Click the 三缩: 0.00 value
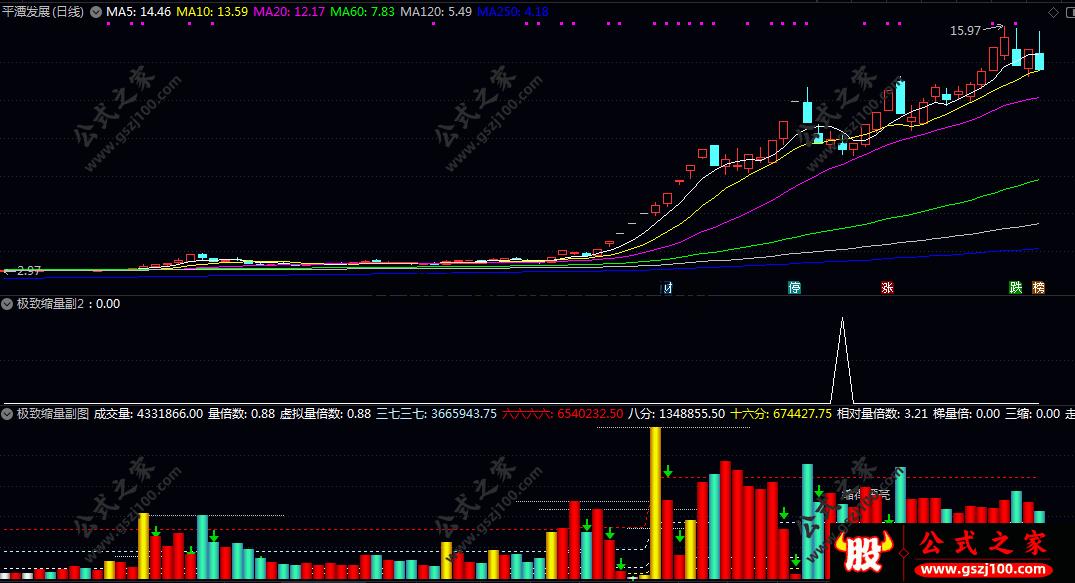Viewport: 1075px width, 583px height. pyautogui.click(x=1032, y=414)
